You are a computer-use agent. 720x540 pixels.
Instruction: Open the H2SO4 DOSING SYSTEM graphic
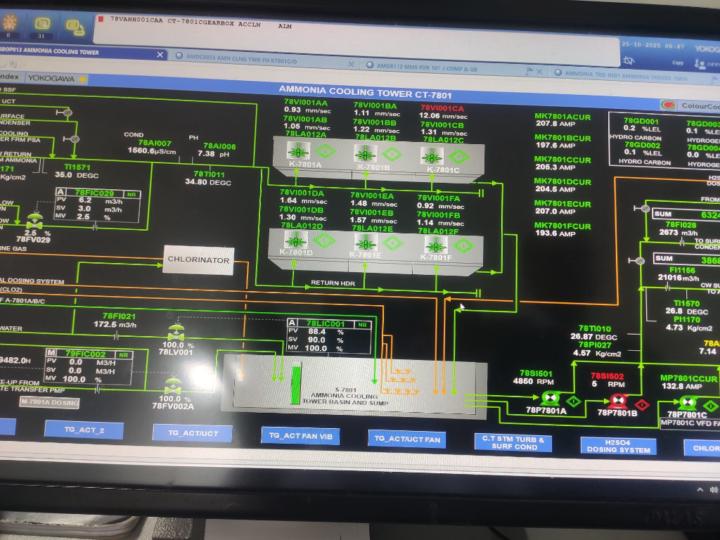click(619, 446)
